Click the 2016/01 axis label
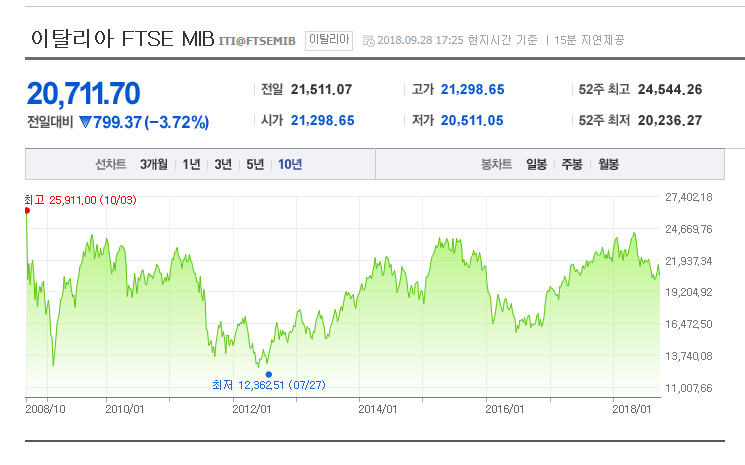This screenshot has height=465, width=745. tap(505, 409)
